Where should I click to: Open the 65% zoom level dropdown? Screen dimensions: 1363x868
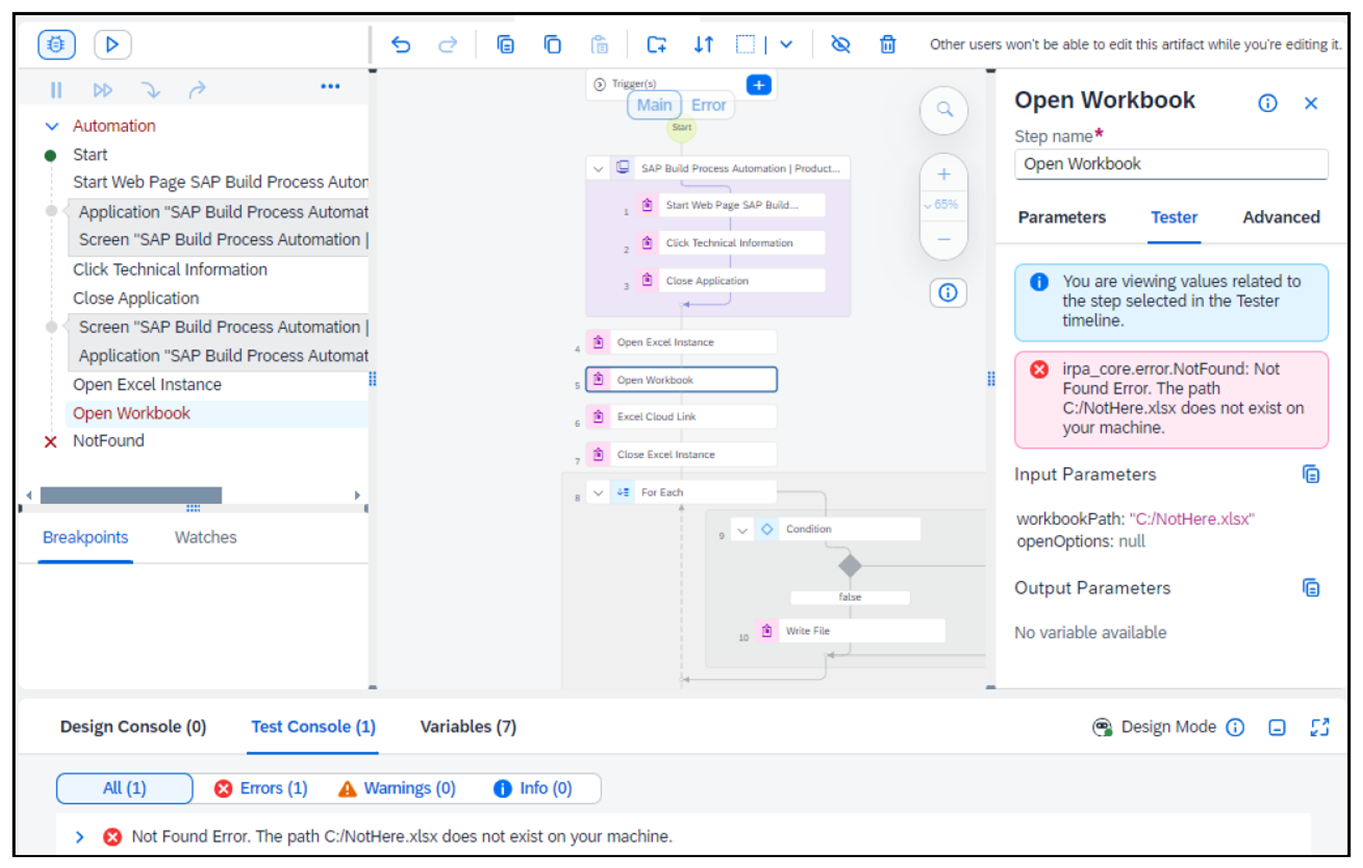(x=942, y=205)
